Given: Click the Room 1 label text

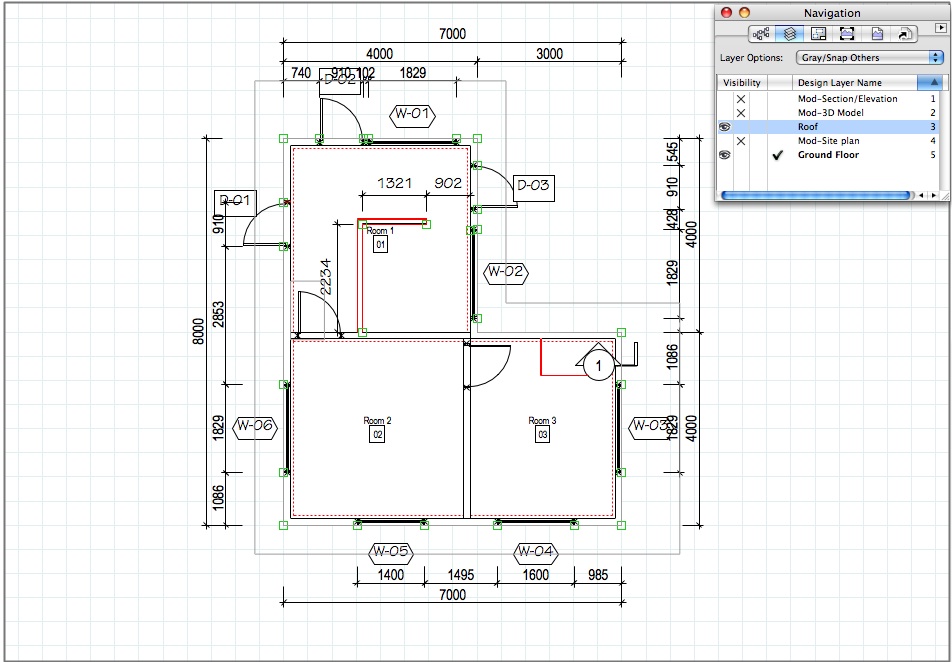Looking at the screenshot, I should (380, 231).
